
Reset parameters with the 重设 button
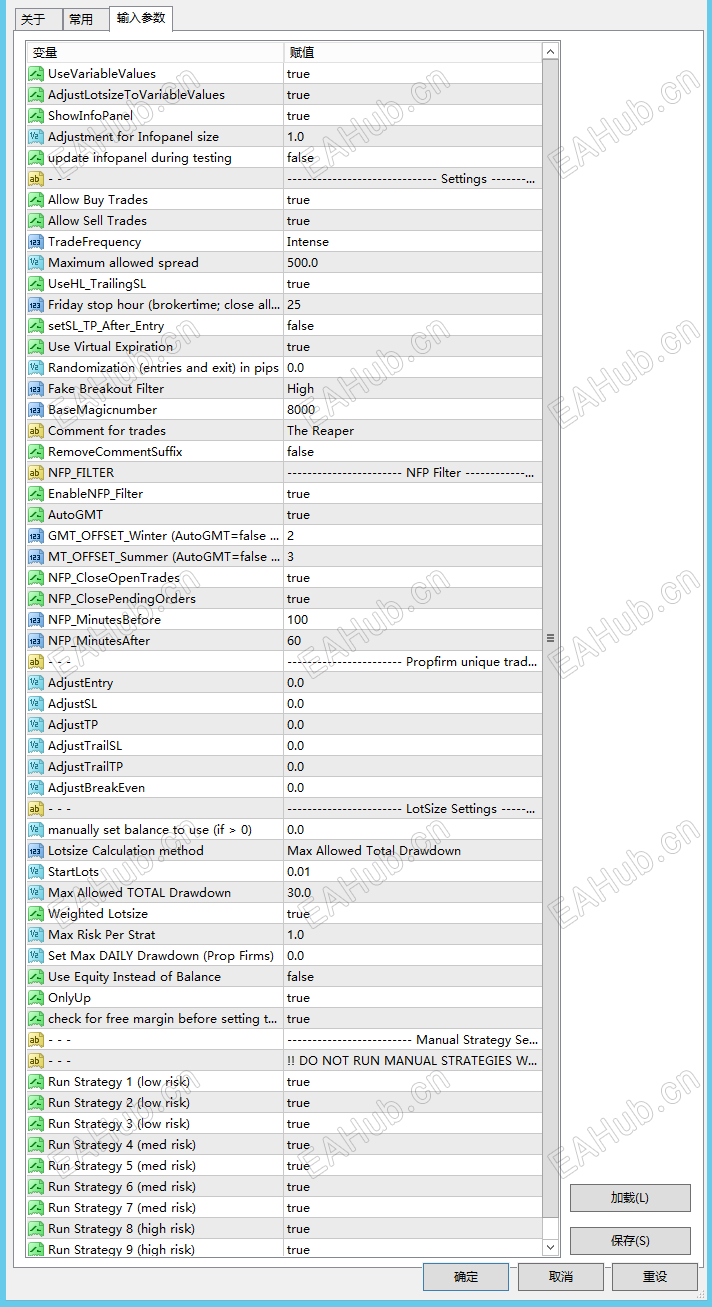click(655, 1277)
